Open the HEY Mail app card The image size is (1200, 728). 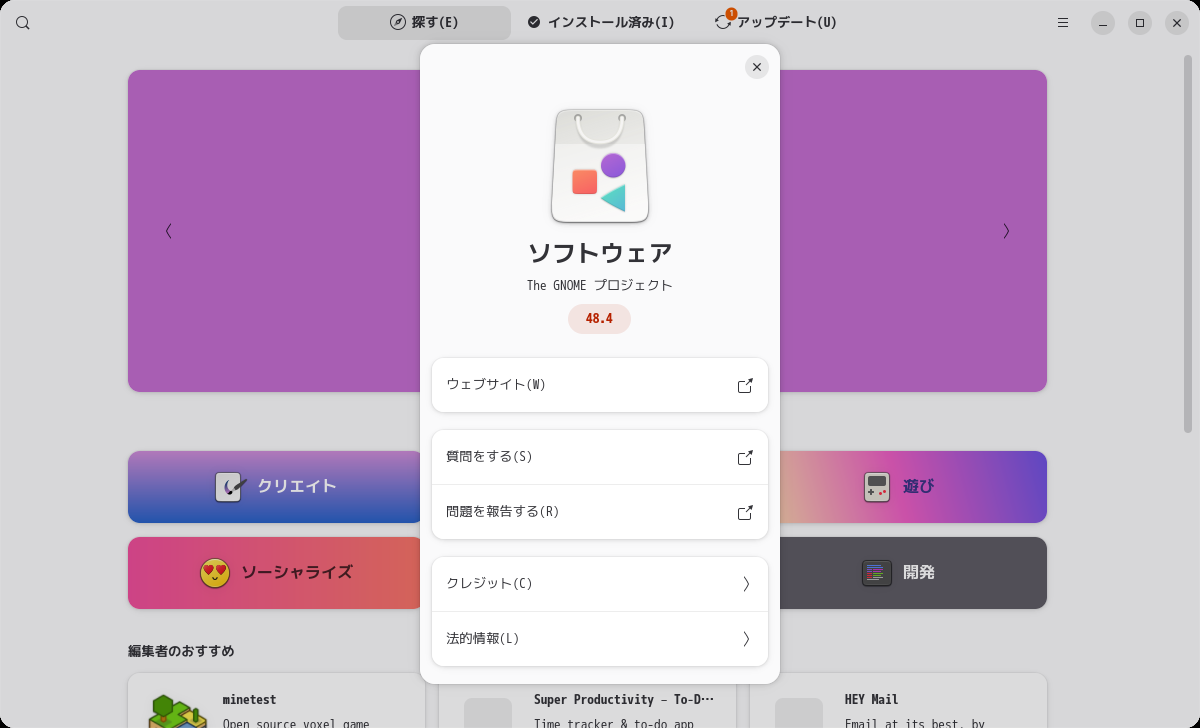point(898,701)
